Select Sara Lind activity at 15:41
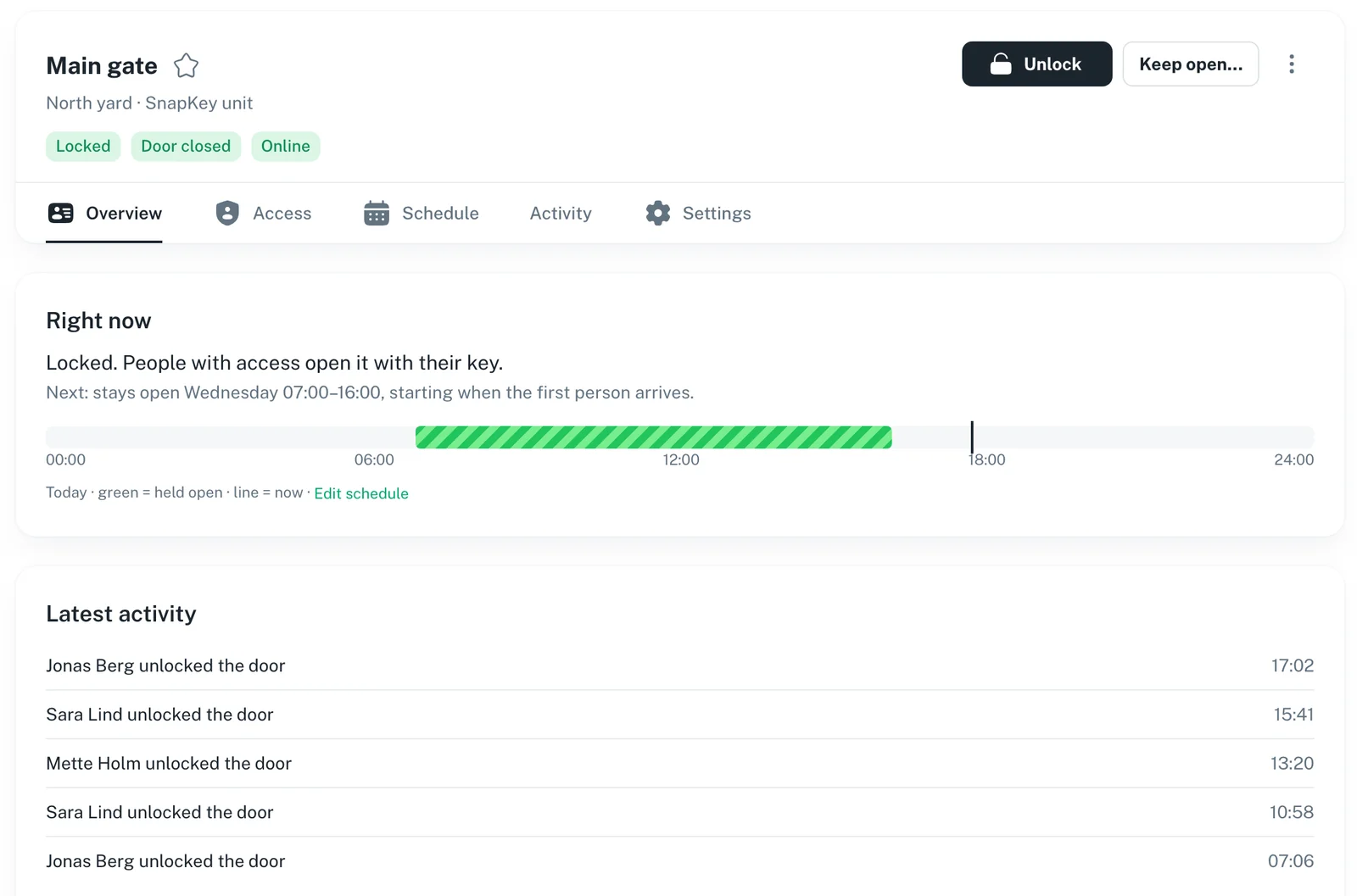Viewport: 1357px width, 896px height. [679, 715]
